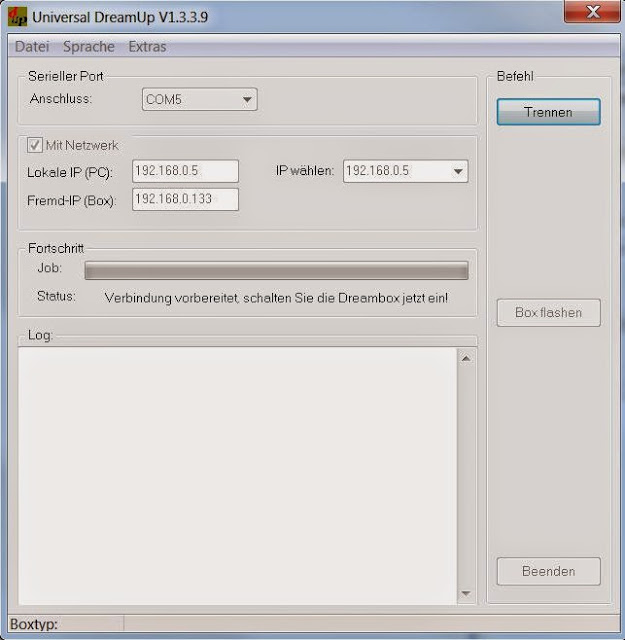Click the Befehl group label
Image resolution: width=625 pixels, height=640 pixels.
(515, 76)
